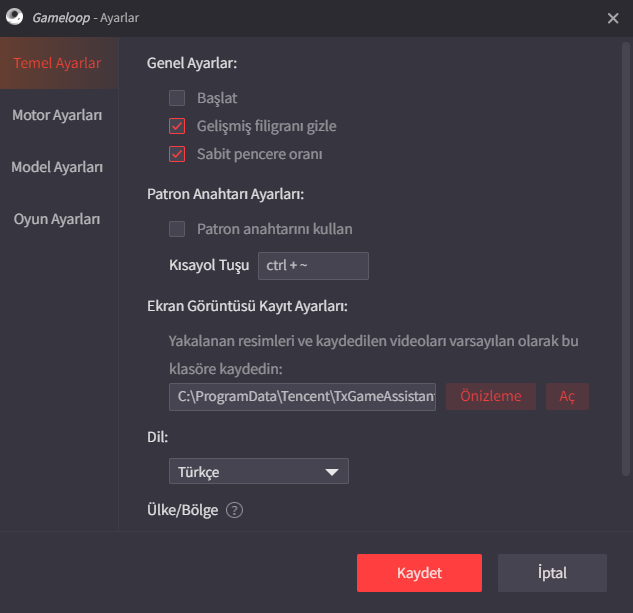Viewport: 633px width, 613px height.
Task: Click the Gameloop - Ayarlar title text
Action: (86, 17)
